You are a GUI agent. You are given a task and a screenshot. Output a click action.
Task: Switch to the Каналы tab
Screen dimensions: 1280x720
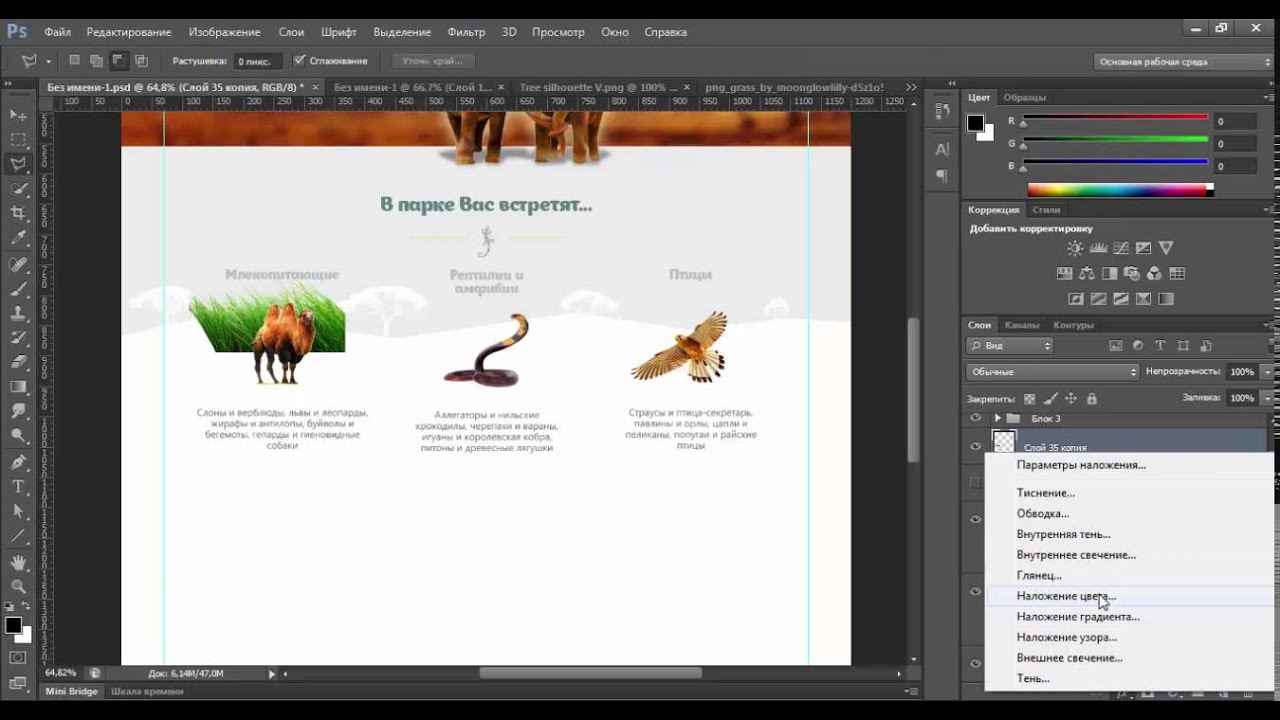click(x=1021, y=325)
